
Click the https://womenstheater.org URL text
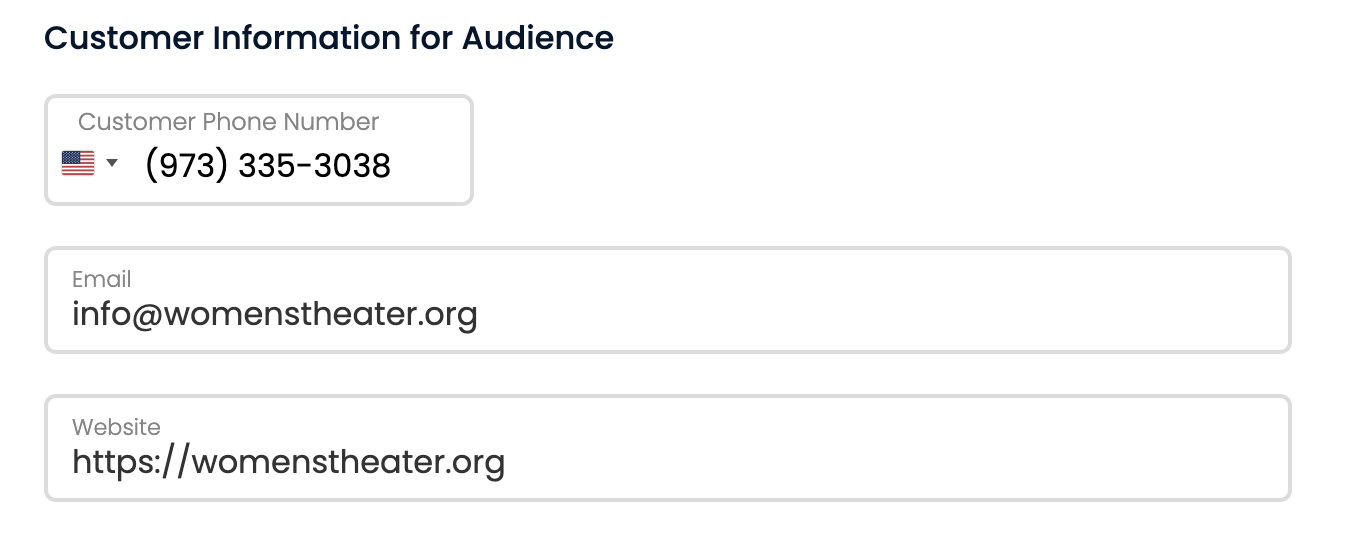[288, 462]
